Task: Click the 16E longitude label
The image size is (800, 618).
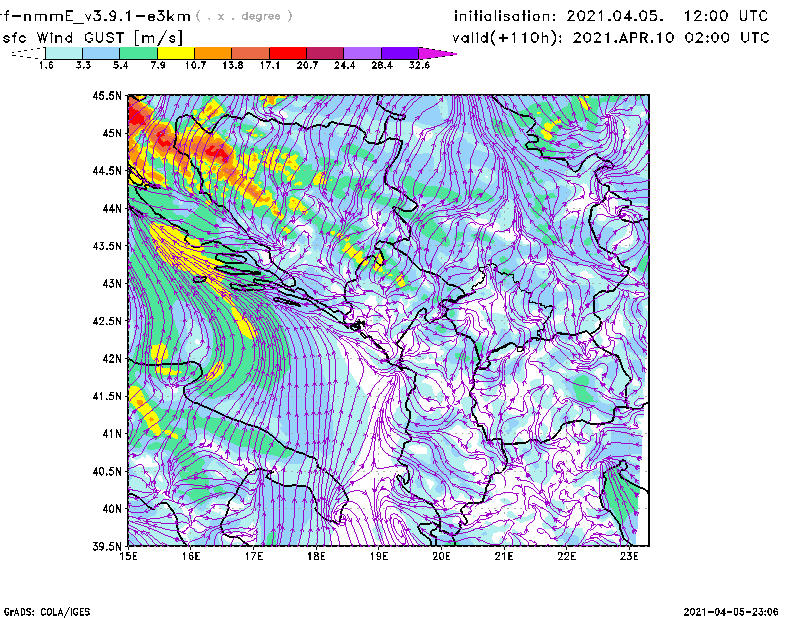Action: (x=191, y=556)
